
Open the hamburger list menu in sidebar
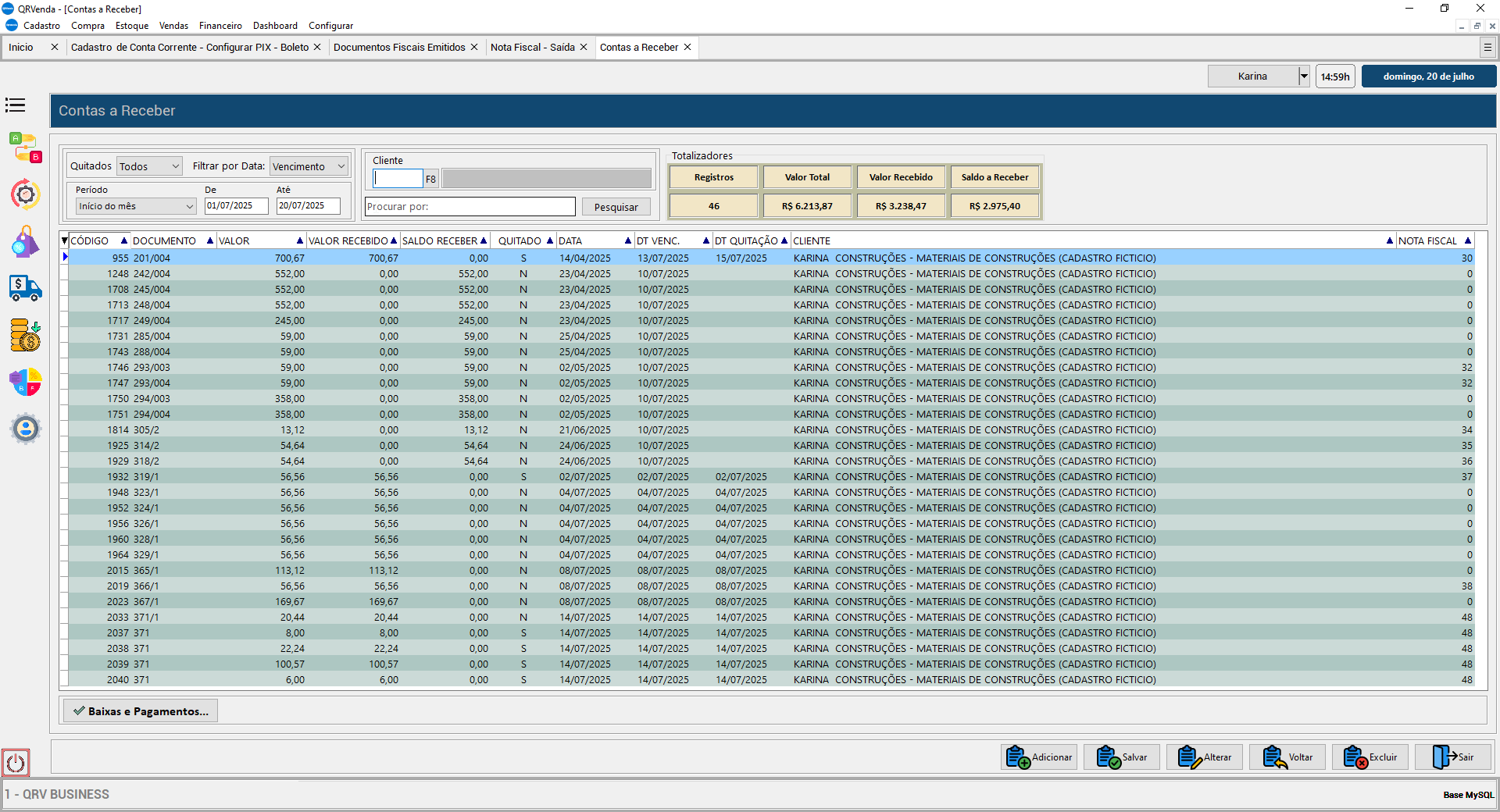[16, 105]
